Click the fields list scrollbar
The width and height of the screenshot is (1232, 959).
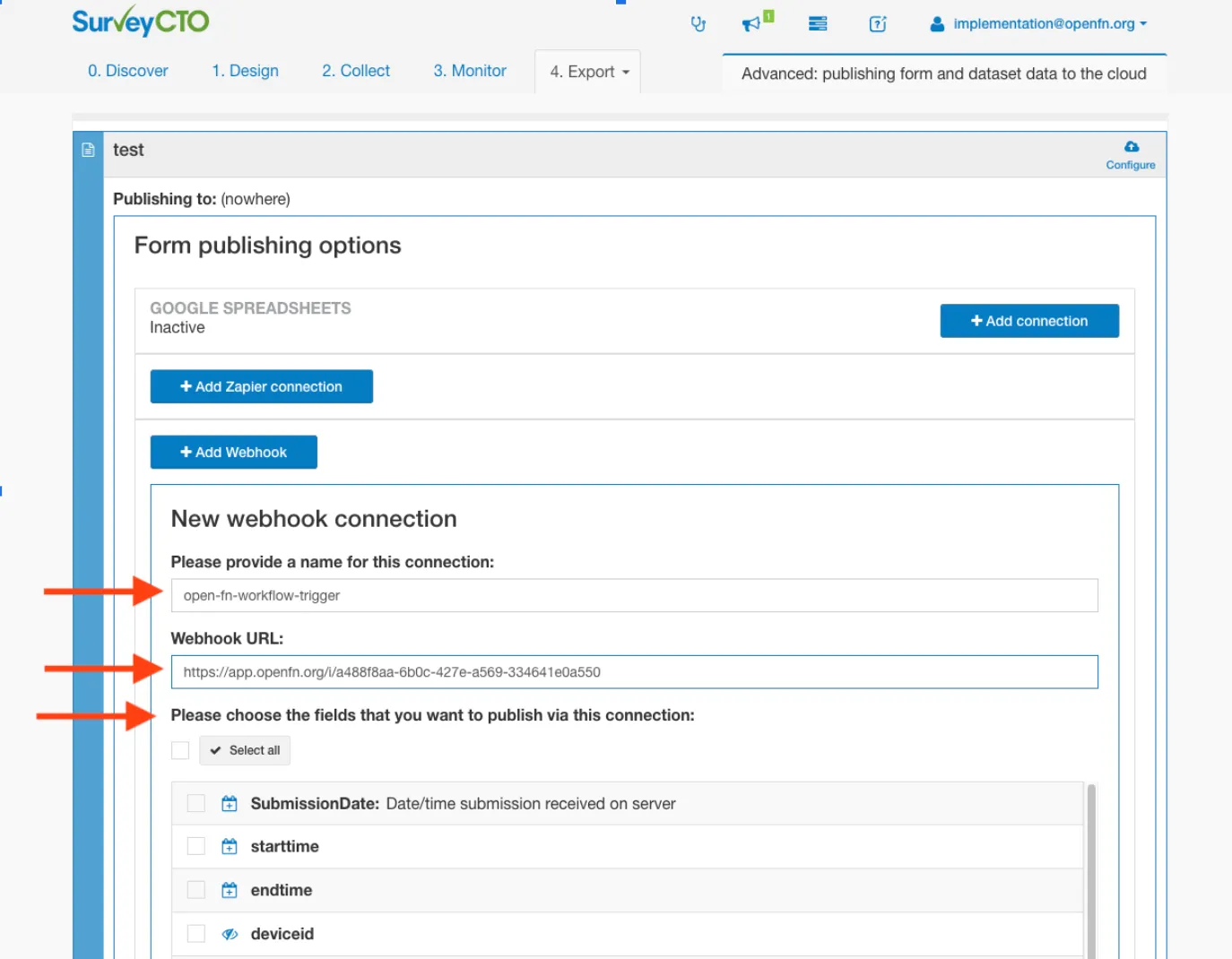tap(1091, 871)
